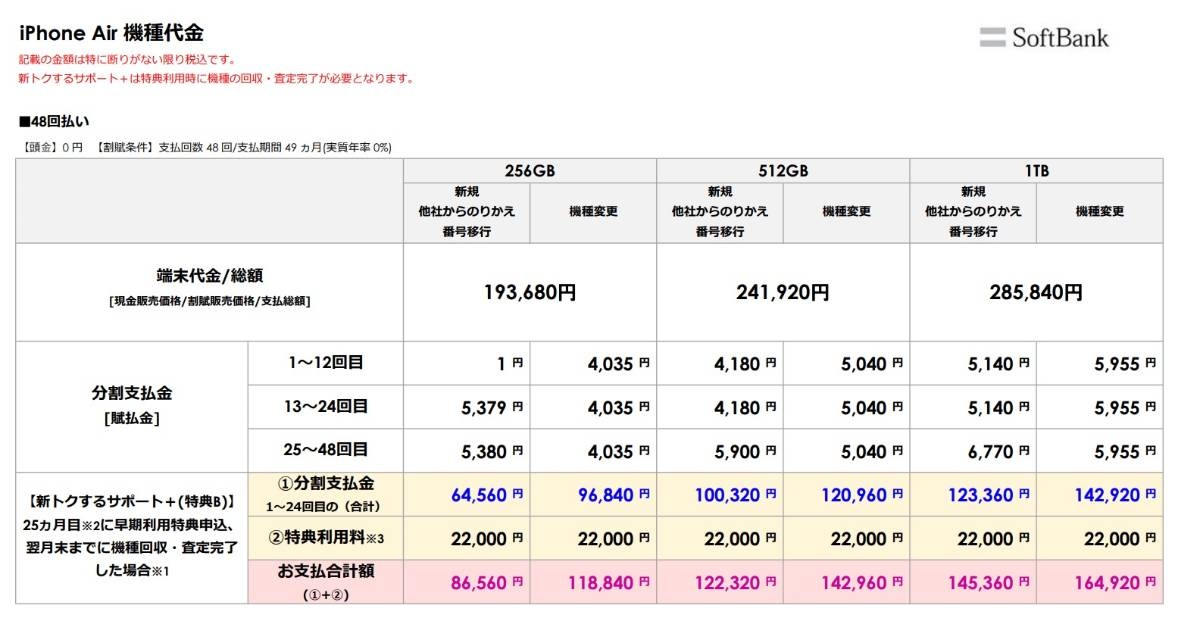Select the 1TB column header
1200x618 pixels.
coord(1036,171)
